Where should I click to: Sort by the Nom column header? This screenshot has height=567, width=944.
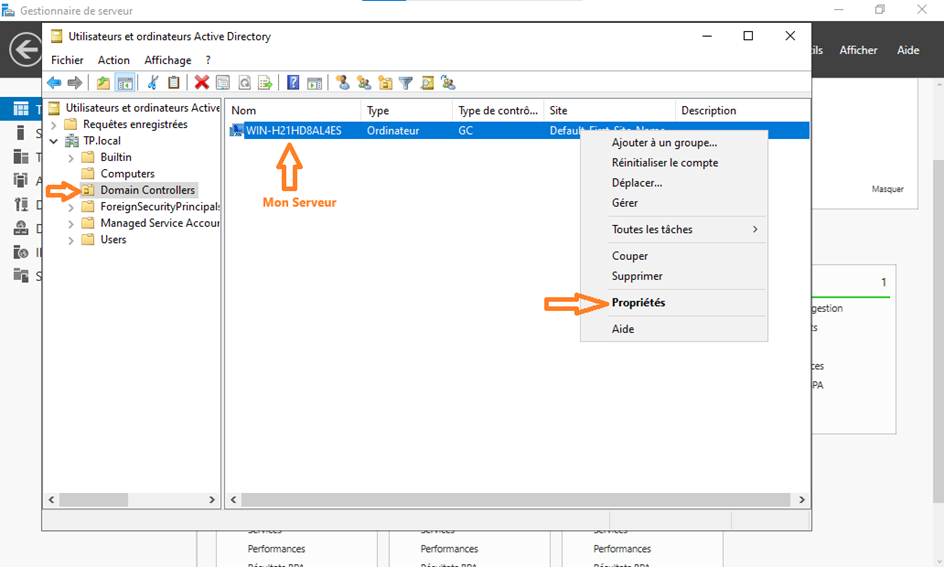(x=293, y=111)
